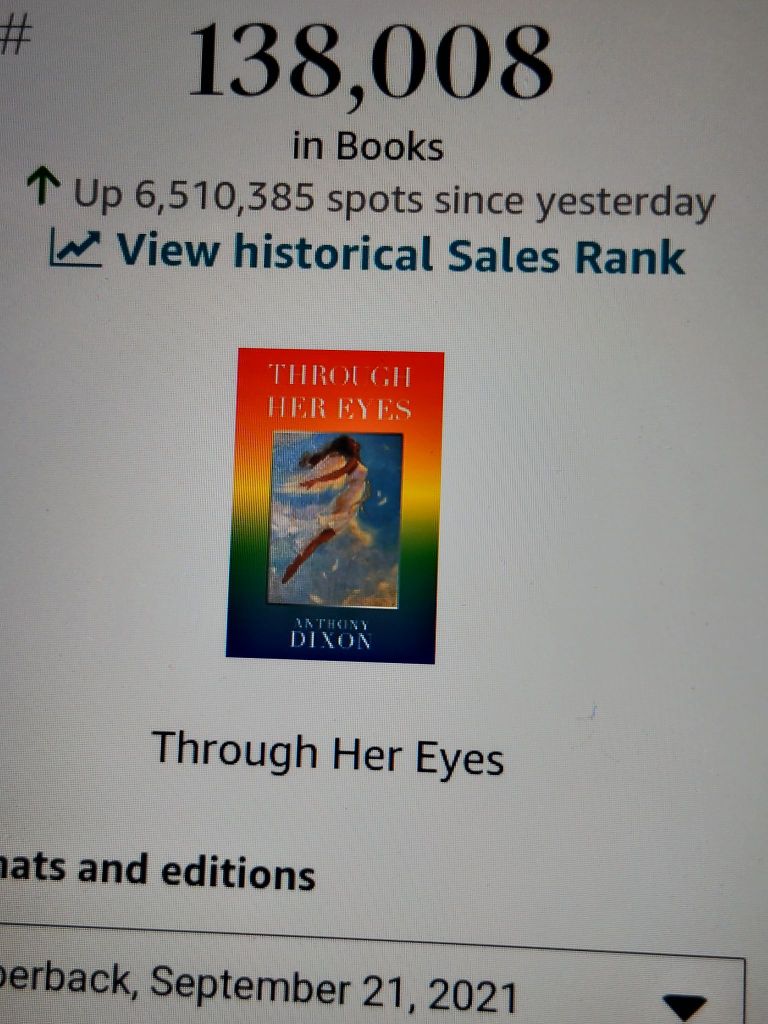This screenshot has width=768, height=1024.
Task: Click the 'in Books' category label
Action: click(x=368, y=146)
